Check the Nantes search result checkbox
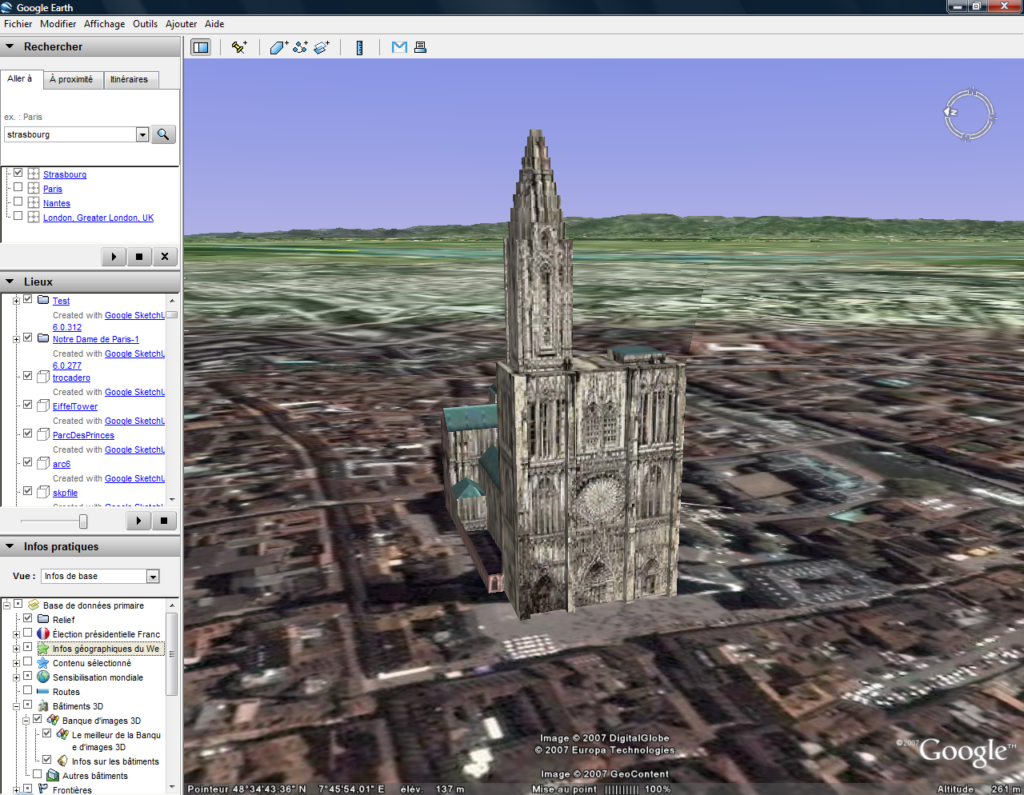 18,202
